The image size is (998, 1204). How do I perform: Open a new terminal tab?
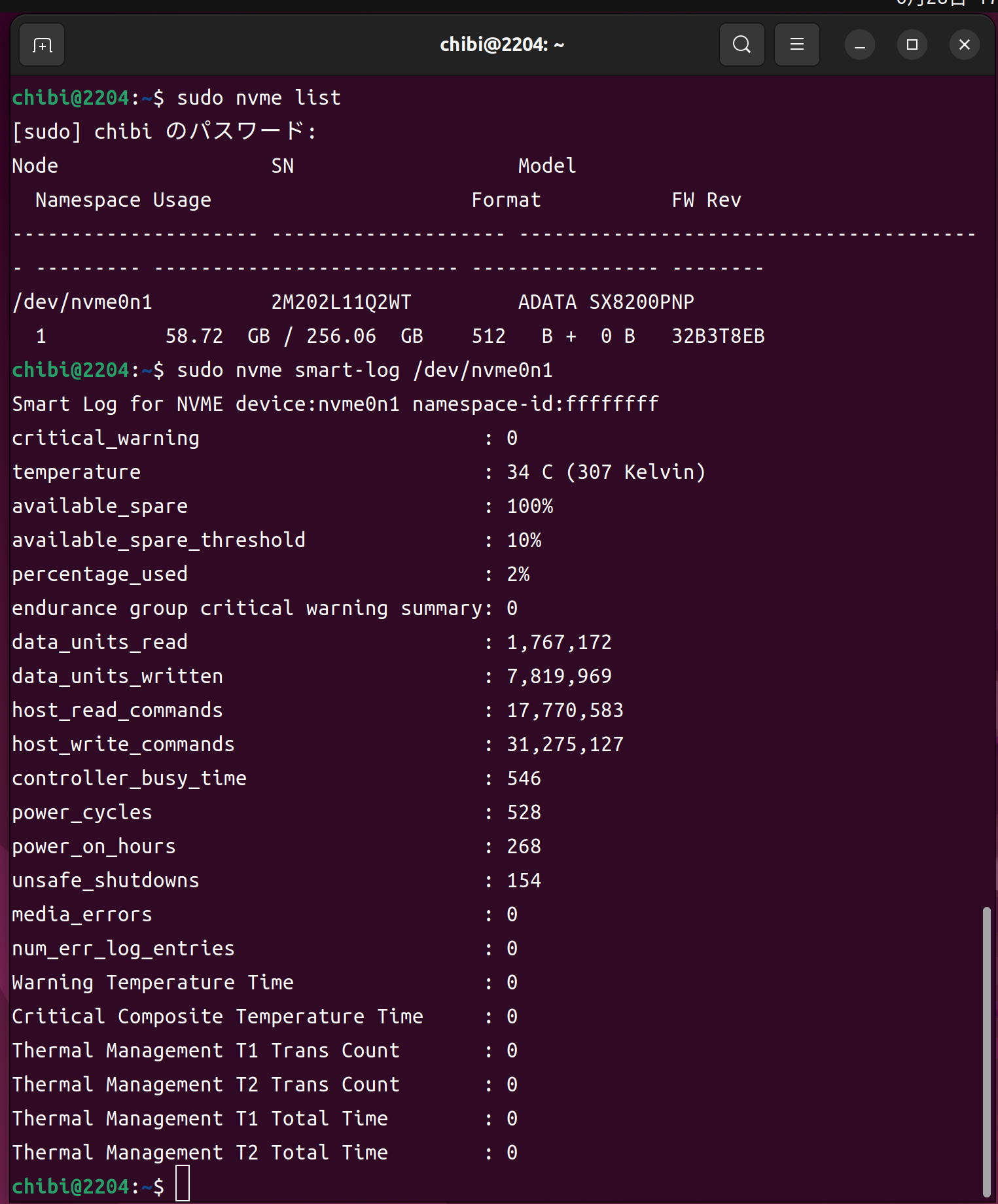[42, 45]
